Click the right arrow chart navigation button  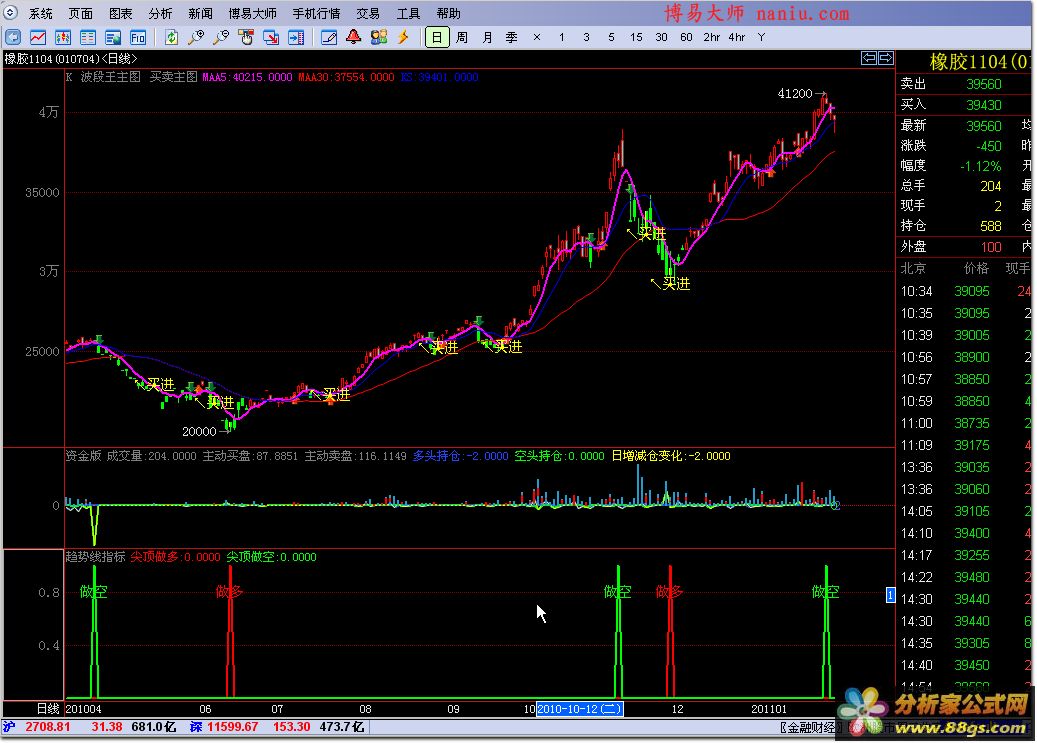[885, 58]
